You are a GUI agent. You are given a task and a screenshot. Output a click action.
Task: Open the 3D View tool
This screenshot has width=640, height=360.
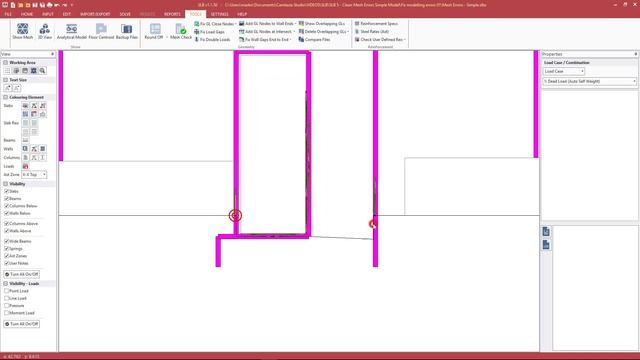pyautogui.click(x=45, y=31)
